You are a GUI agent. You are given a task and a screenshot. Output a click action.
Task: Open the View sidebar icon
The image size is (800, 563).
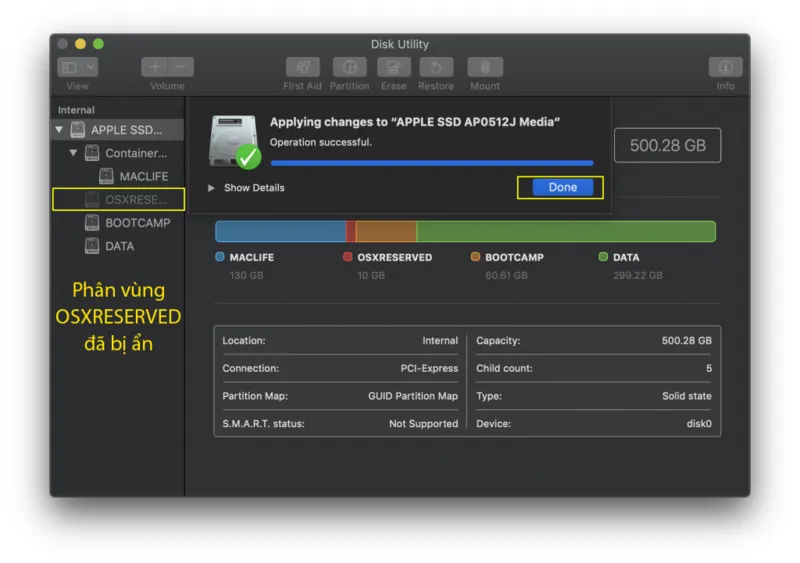tap(69, 67)
